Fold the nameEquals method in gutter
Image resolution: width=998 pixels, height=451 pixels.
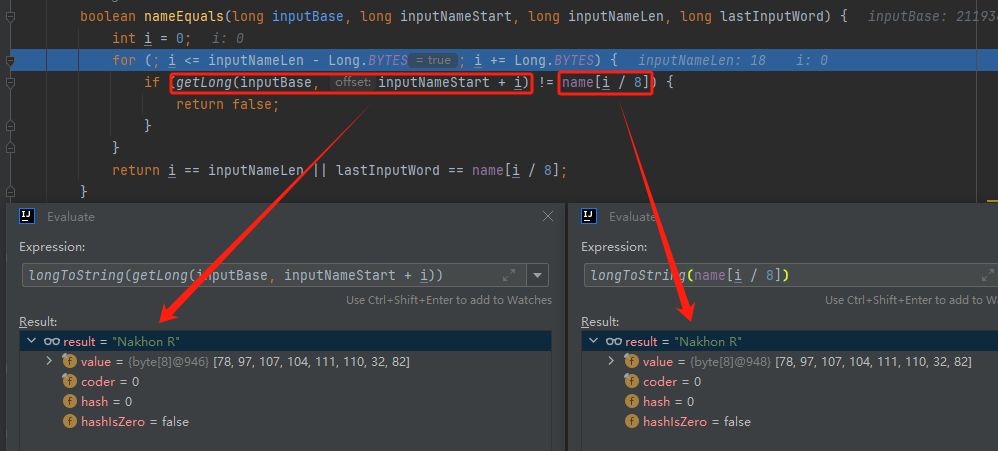click(x=9, y=17)
